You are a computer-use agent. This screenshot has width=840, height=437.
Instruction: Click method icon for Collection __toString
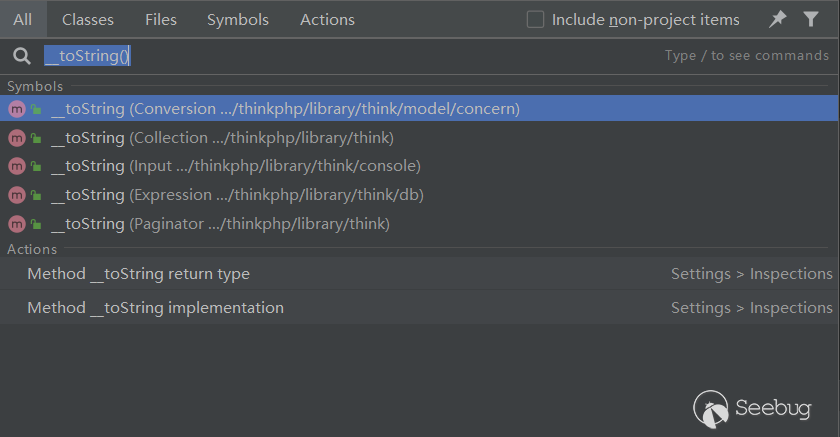tap(16, 138)
